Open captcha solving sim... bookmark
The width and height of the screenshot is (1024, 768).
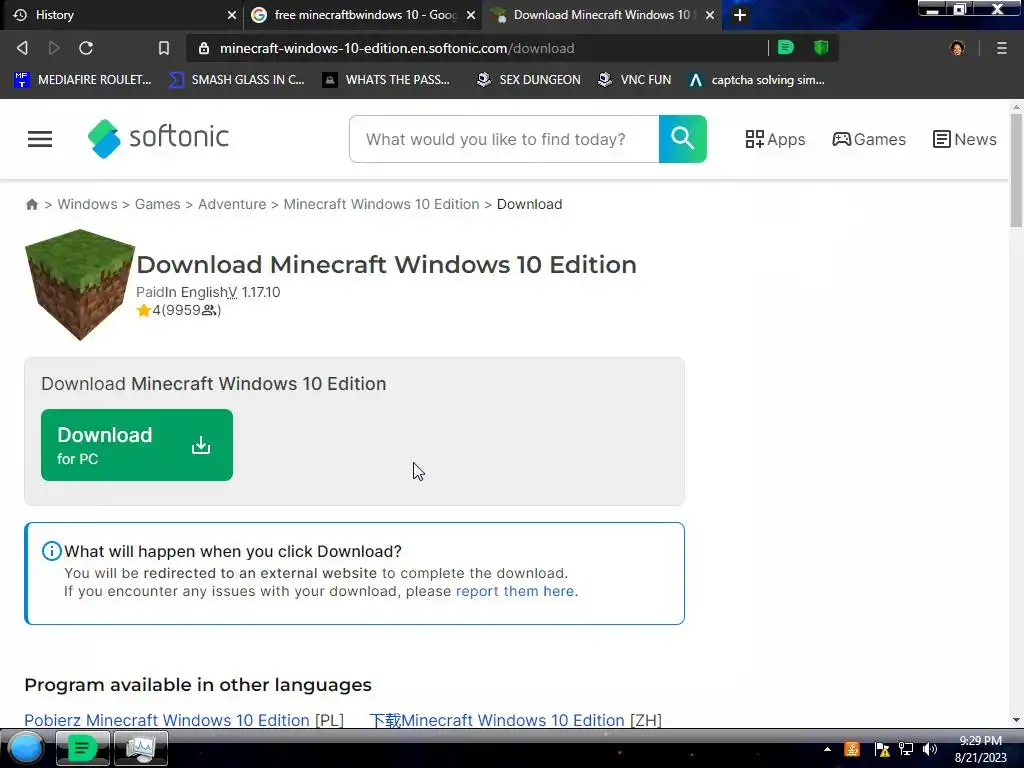[756, 80]
